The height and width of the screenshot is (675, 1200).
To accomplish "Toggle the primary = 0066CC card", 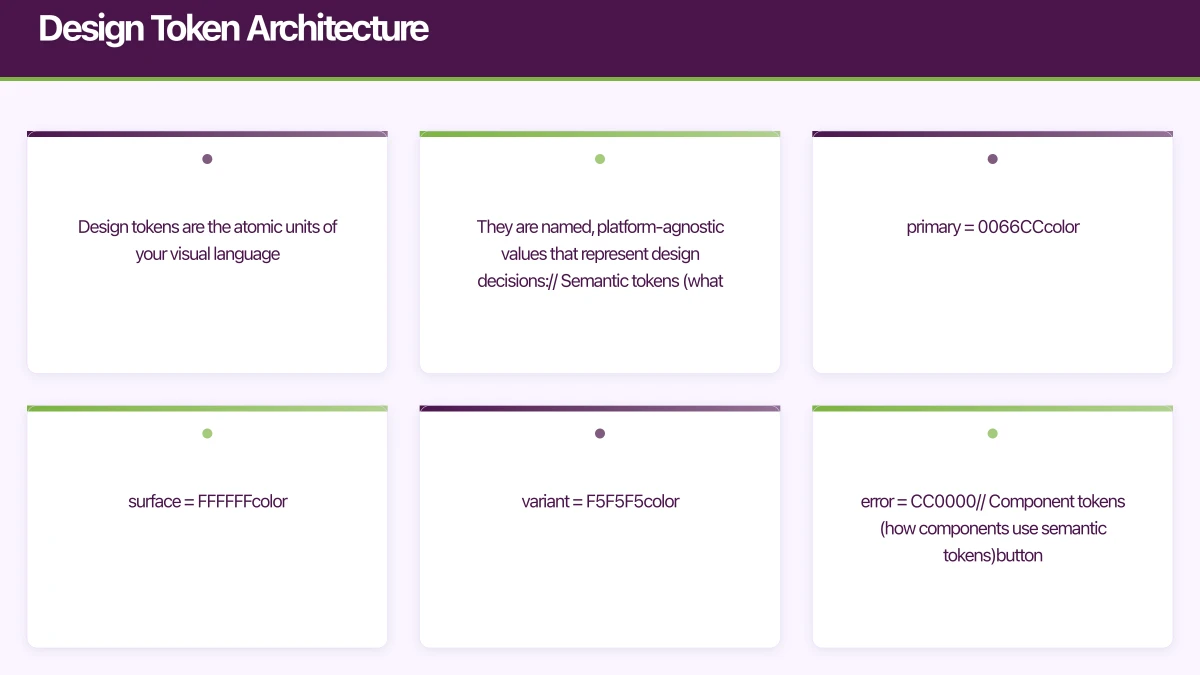I will pyautogui.click(x=992, y=252).
